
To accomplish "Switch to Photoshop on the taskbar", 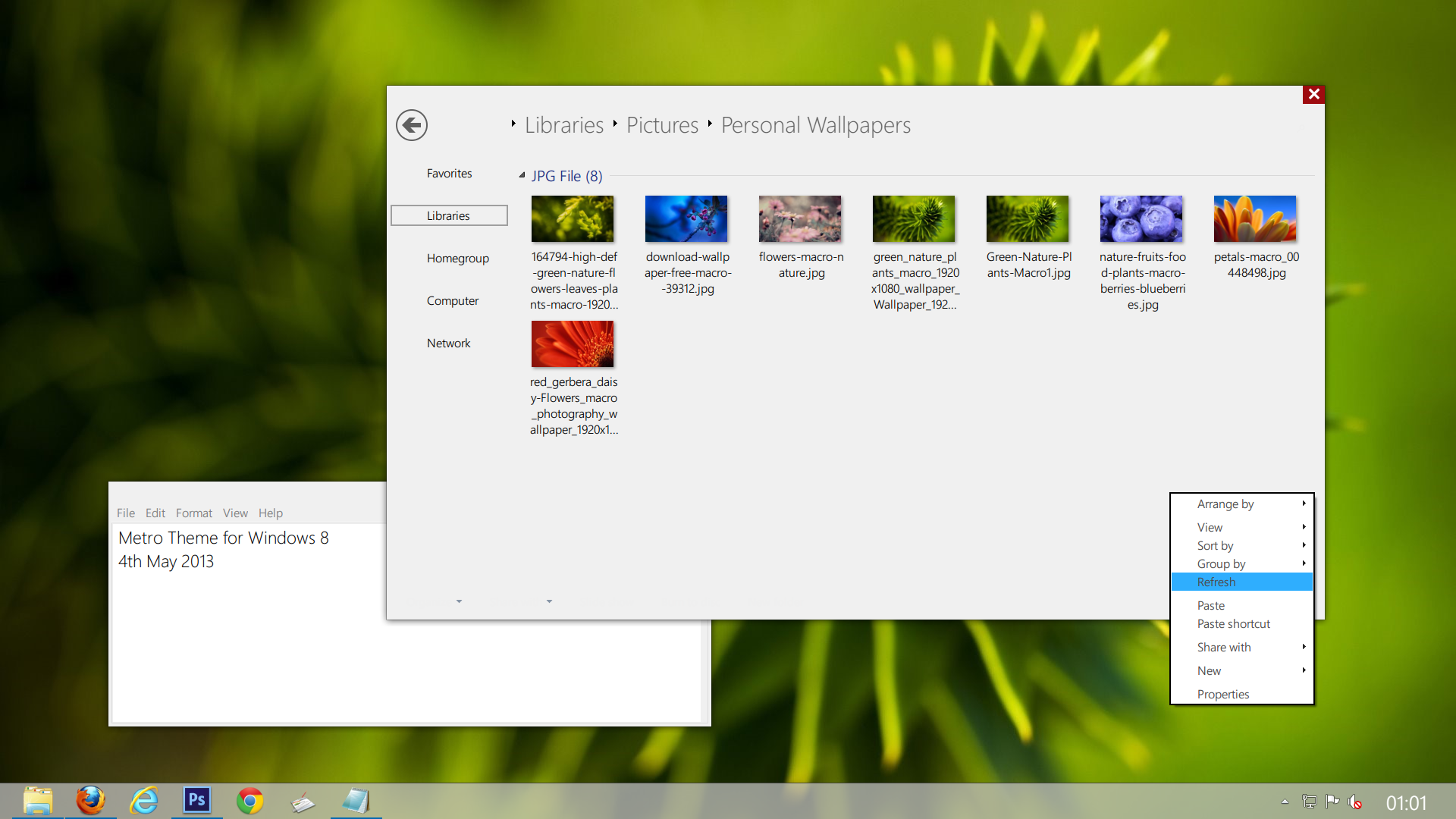I will 197,800.
